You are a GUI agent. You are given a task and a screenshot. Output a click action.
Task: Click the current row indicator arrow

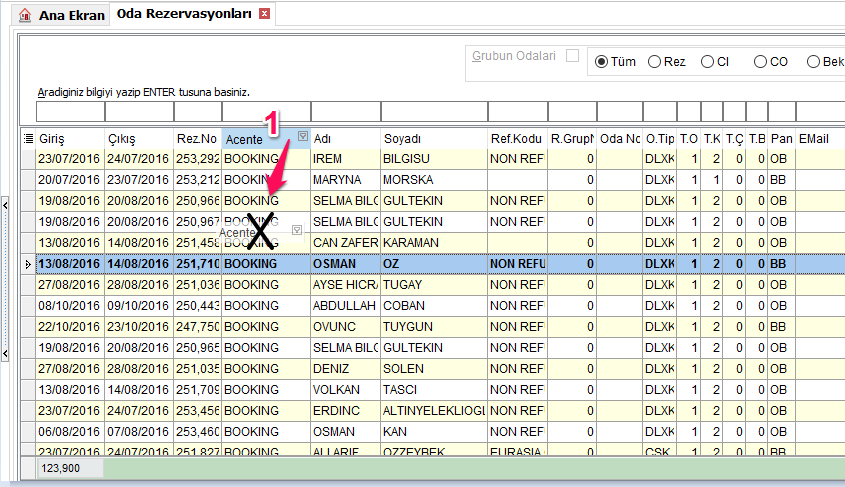tap(28, 264)
